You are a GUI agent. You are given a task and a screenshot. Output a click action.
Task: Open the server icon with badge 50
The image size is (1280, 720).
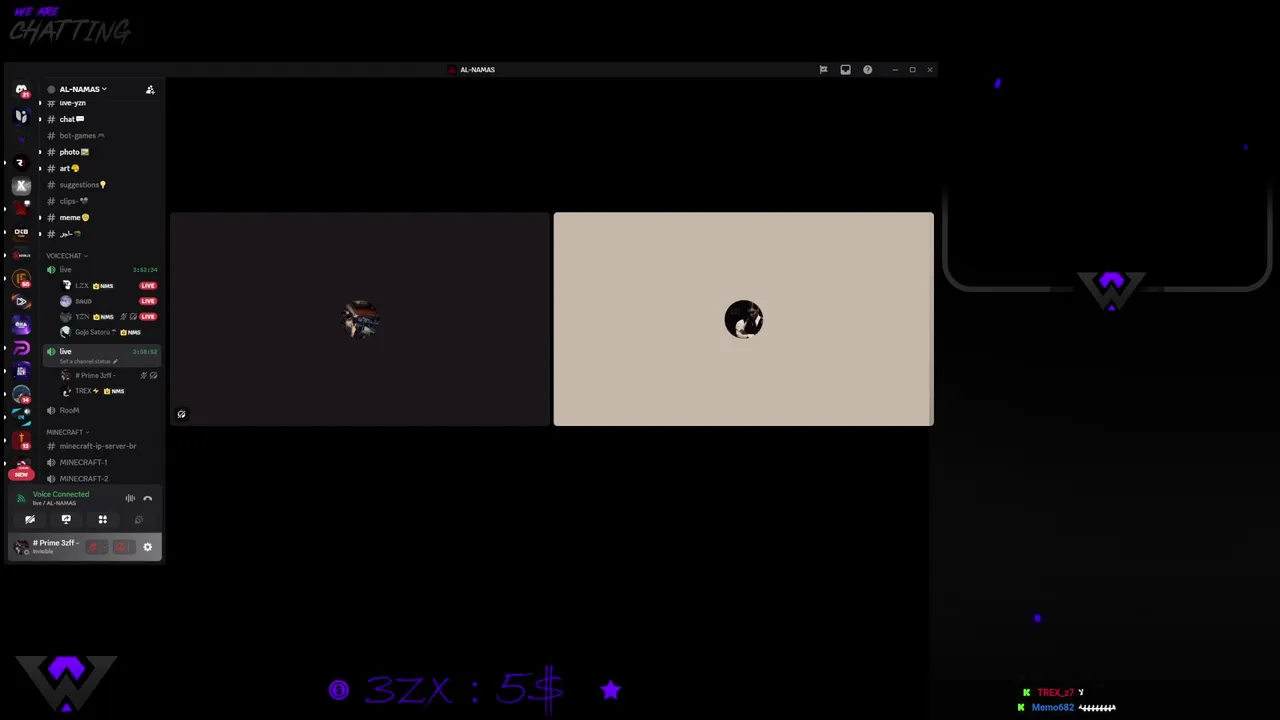(x=21, y=279)
